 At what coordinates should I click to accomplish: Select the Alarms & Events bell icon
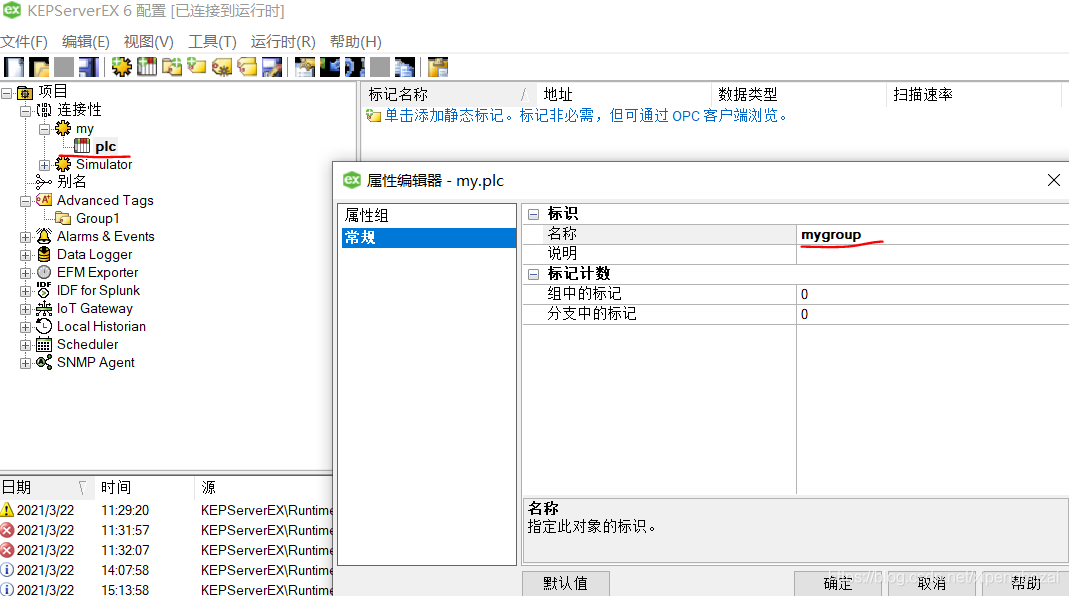(x=44, y=236)
